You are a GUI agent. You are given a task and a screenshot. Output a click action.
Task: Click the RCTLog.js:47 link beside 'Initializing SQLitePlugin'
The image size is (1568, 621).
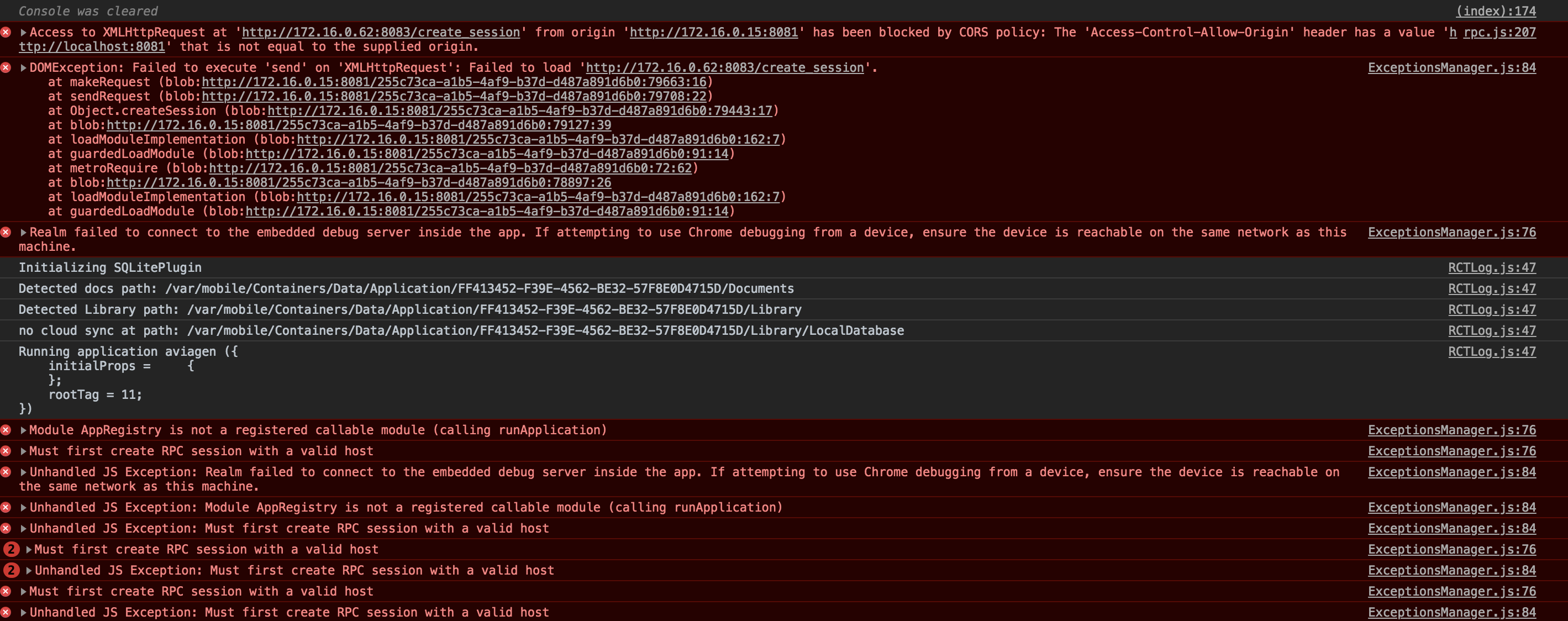click(x=1492, y=267)
